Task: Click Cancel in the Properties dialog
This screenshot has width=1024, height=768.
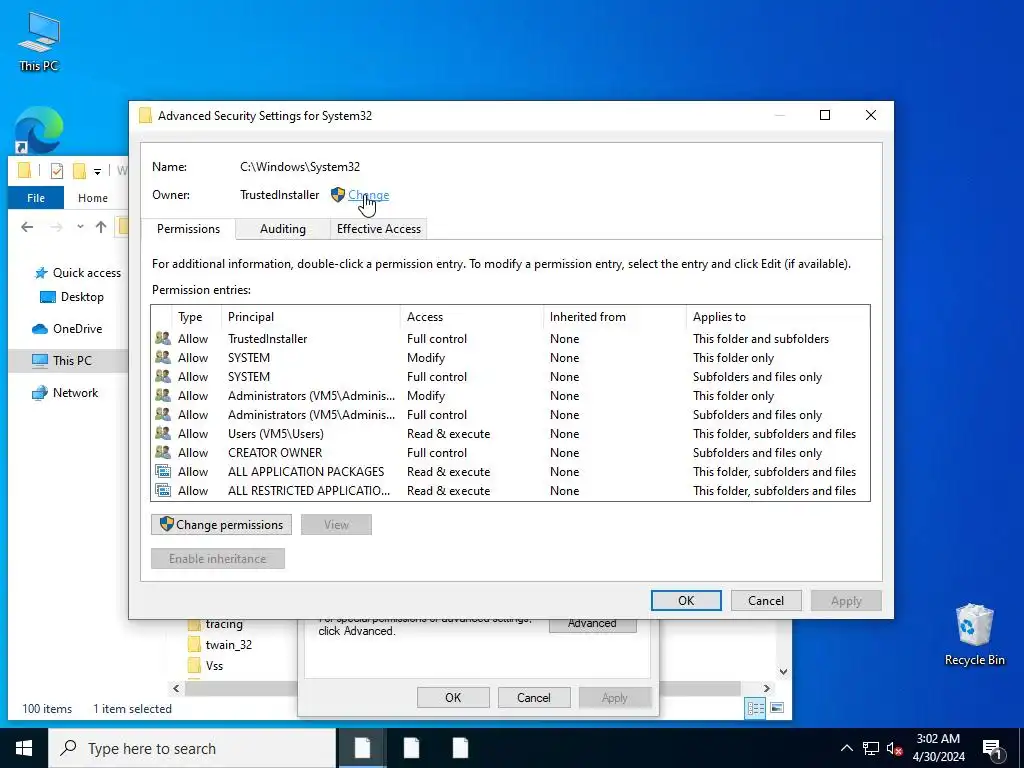Action: tap(534, 697)
